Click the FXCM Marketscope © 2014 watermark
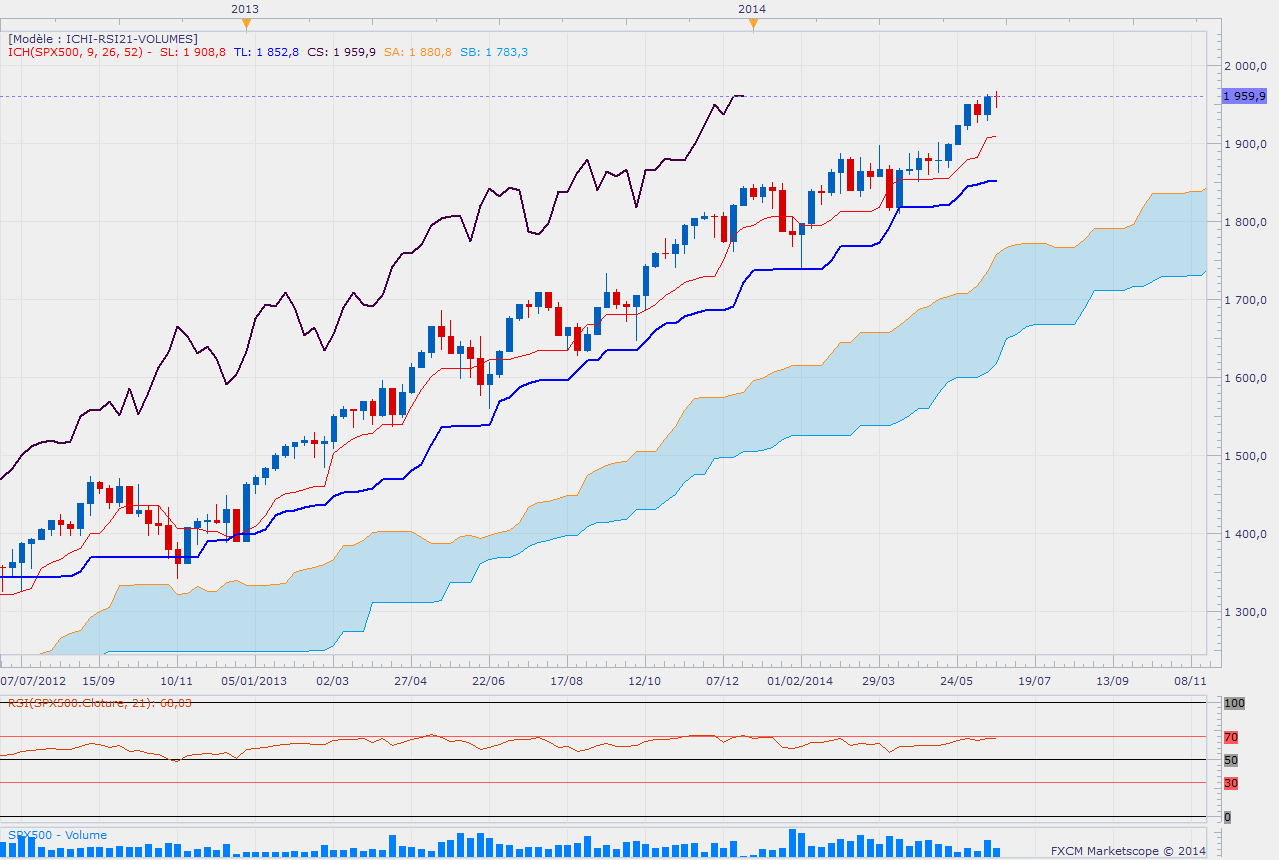Viewport: 1279px width, 860px height. 1128,851
